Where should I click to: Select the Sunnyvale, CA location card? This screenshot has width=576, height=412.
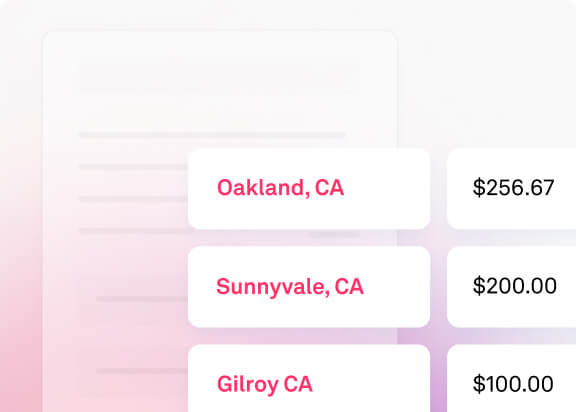point(309,287)
